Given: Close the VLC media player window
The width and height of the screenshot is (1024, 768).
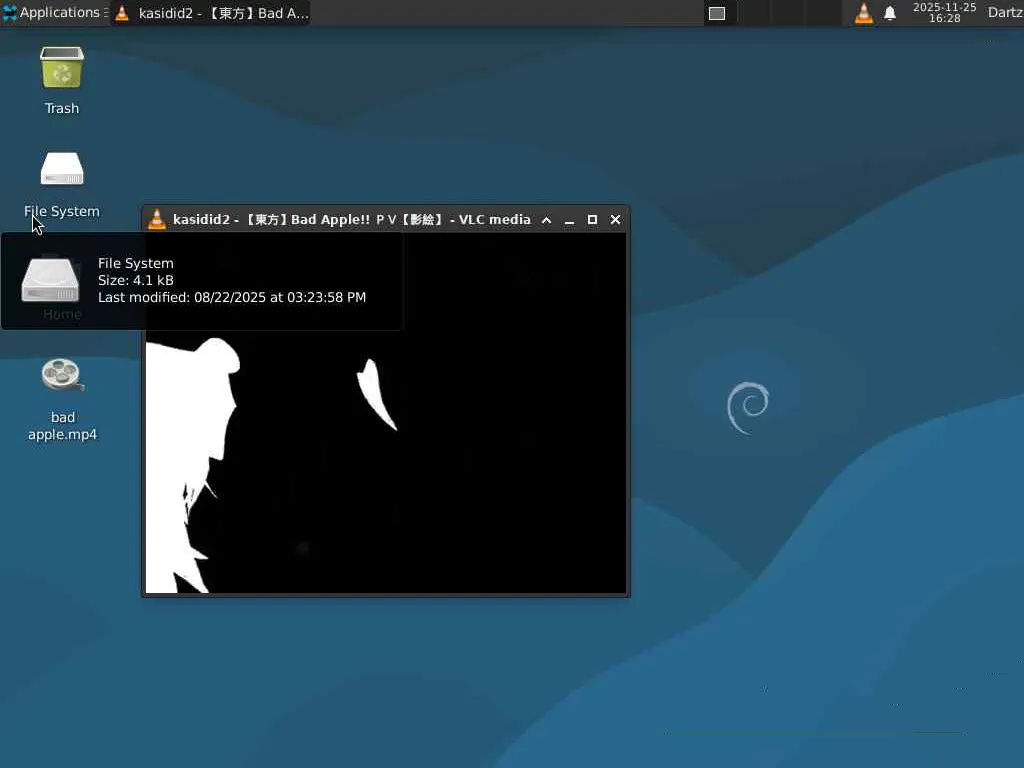Looking at the screenshot, I should [615, 219].
